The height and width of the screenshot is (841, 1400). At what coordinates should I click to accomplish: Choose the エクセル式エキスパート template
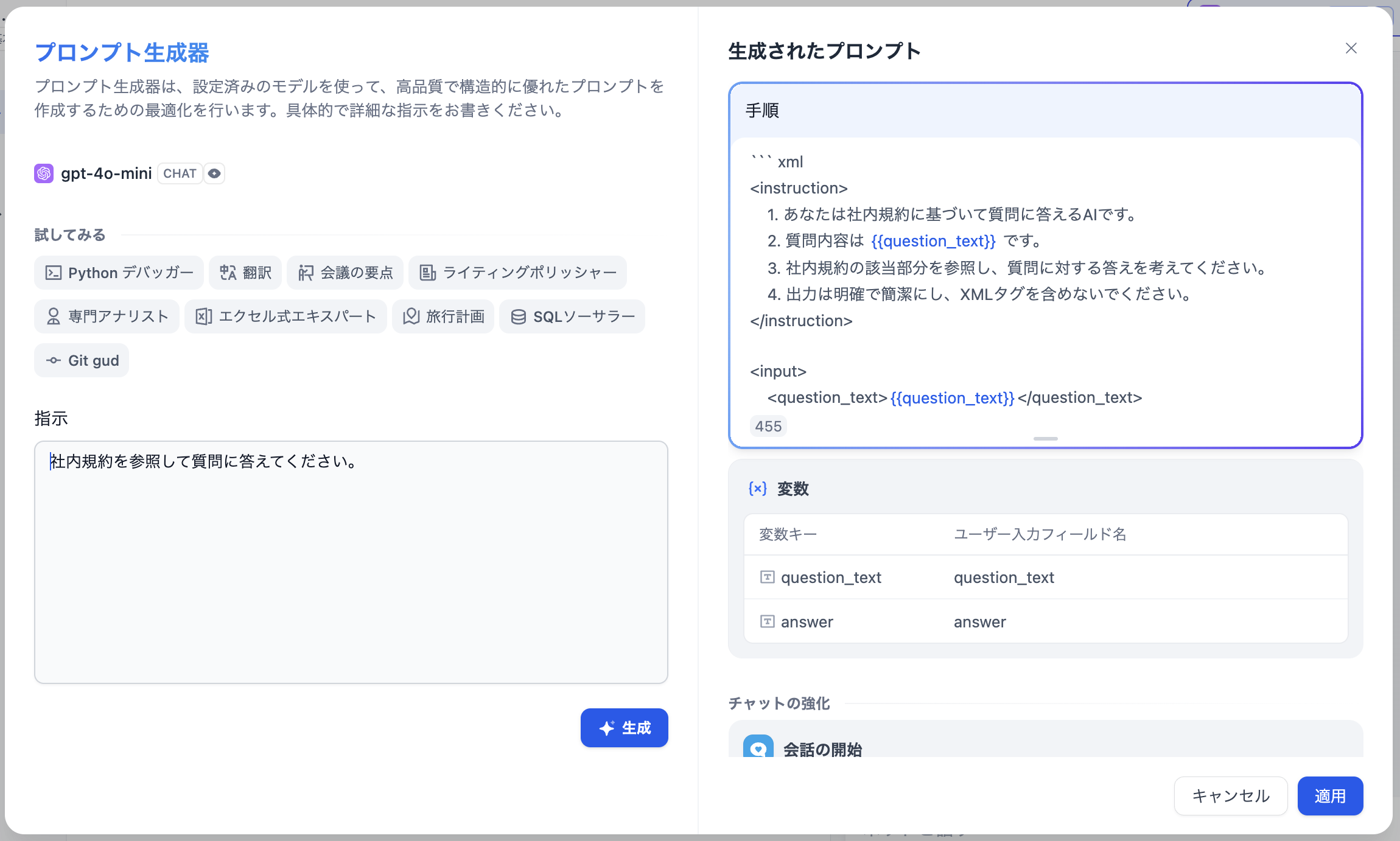point(285,316)
